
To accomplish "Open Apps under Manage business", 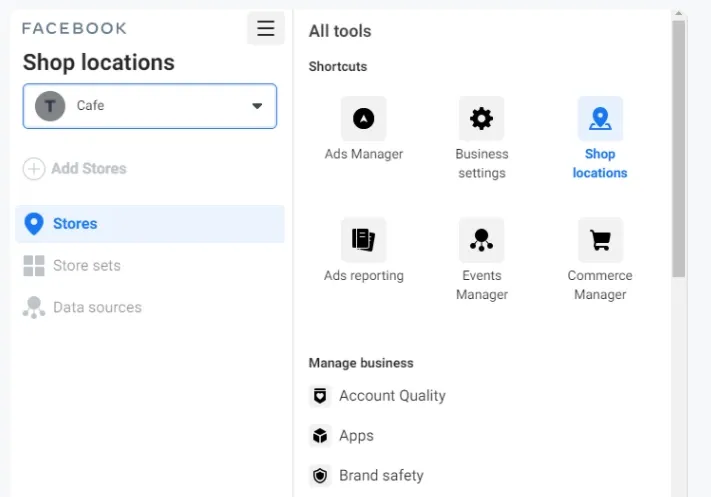I will (x=341, y=436).
